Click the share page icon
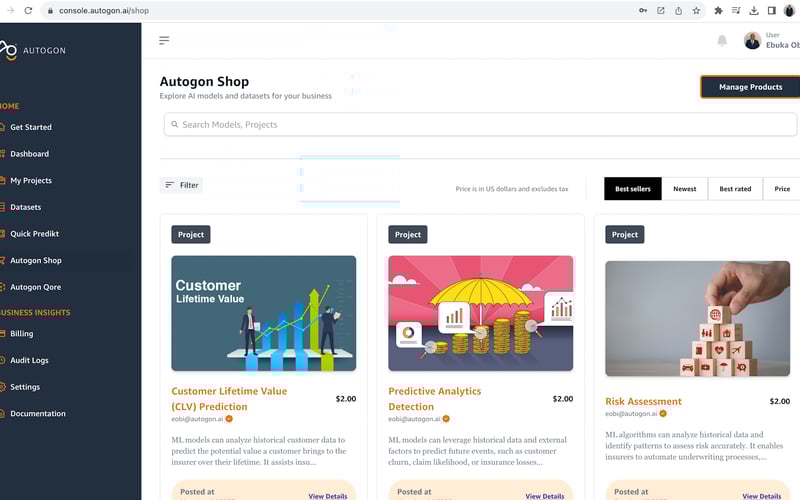The width and height of the screenshot is (800, 500). [x=679, y=10]
